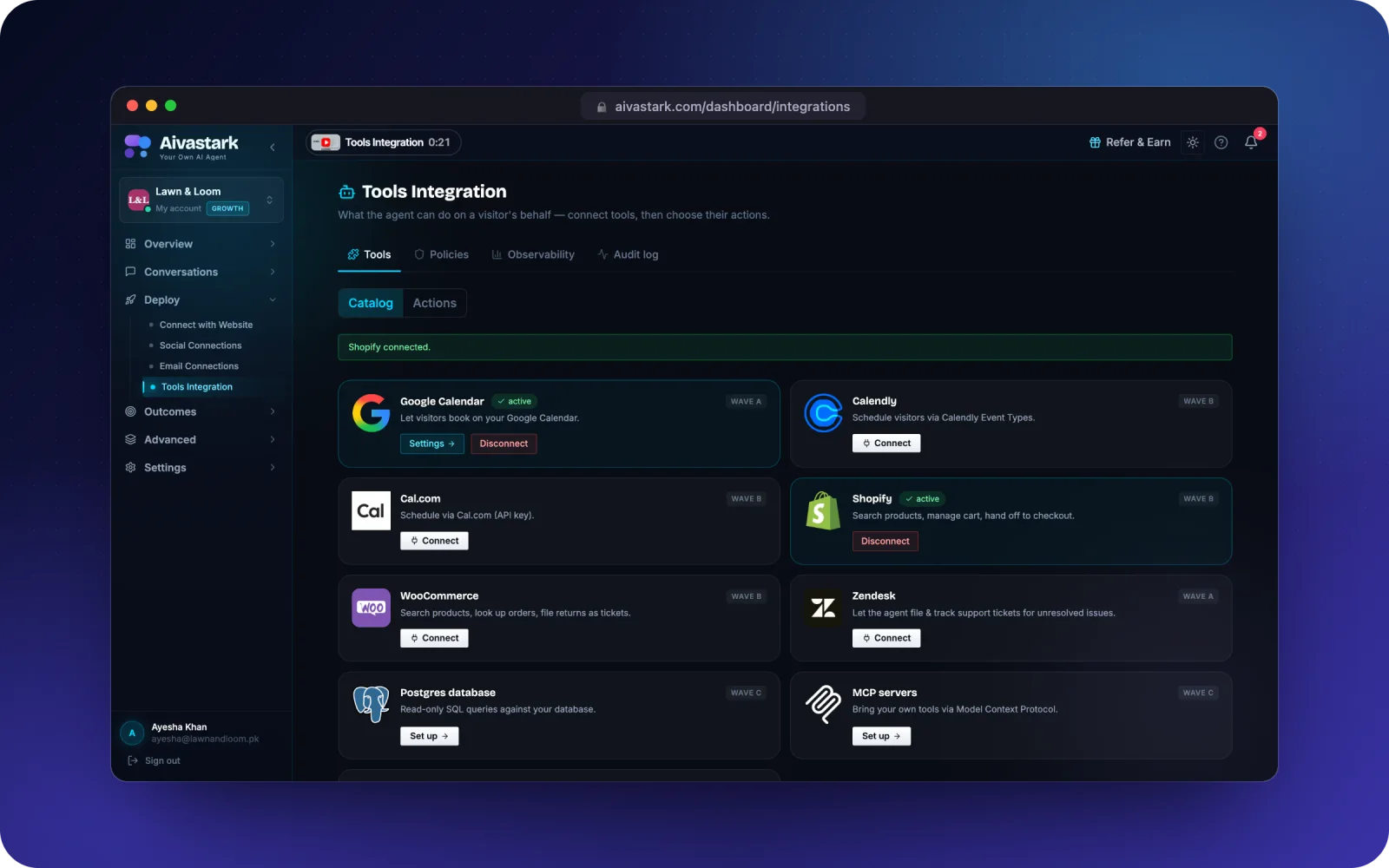Click the Tools Integration heading robot icon

[x=346, y=192]
